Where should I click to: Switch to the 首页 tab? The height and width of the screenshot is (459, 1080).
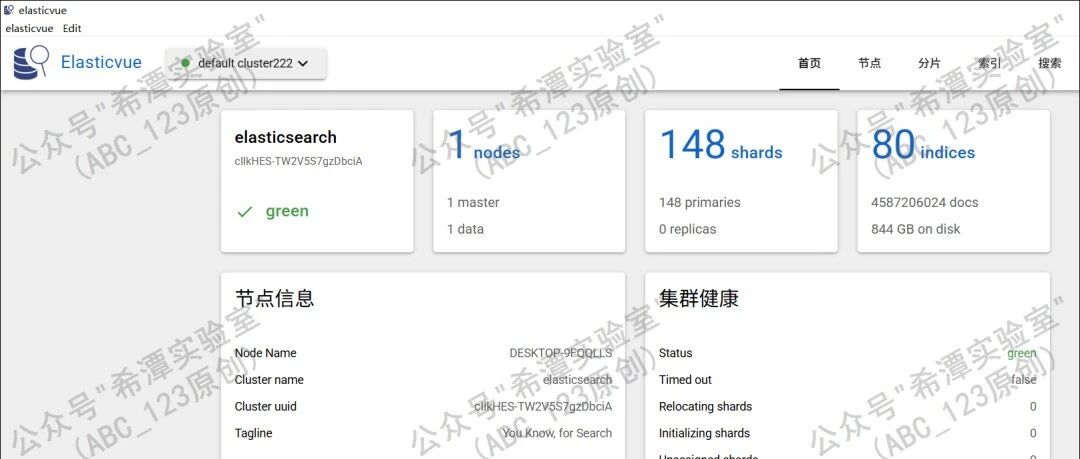click(x=809, y=63)
